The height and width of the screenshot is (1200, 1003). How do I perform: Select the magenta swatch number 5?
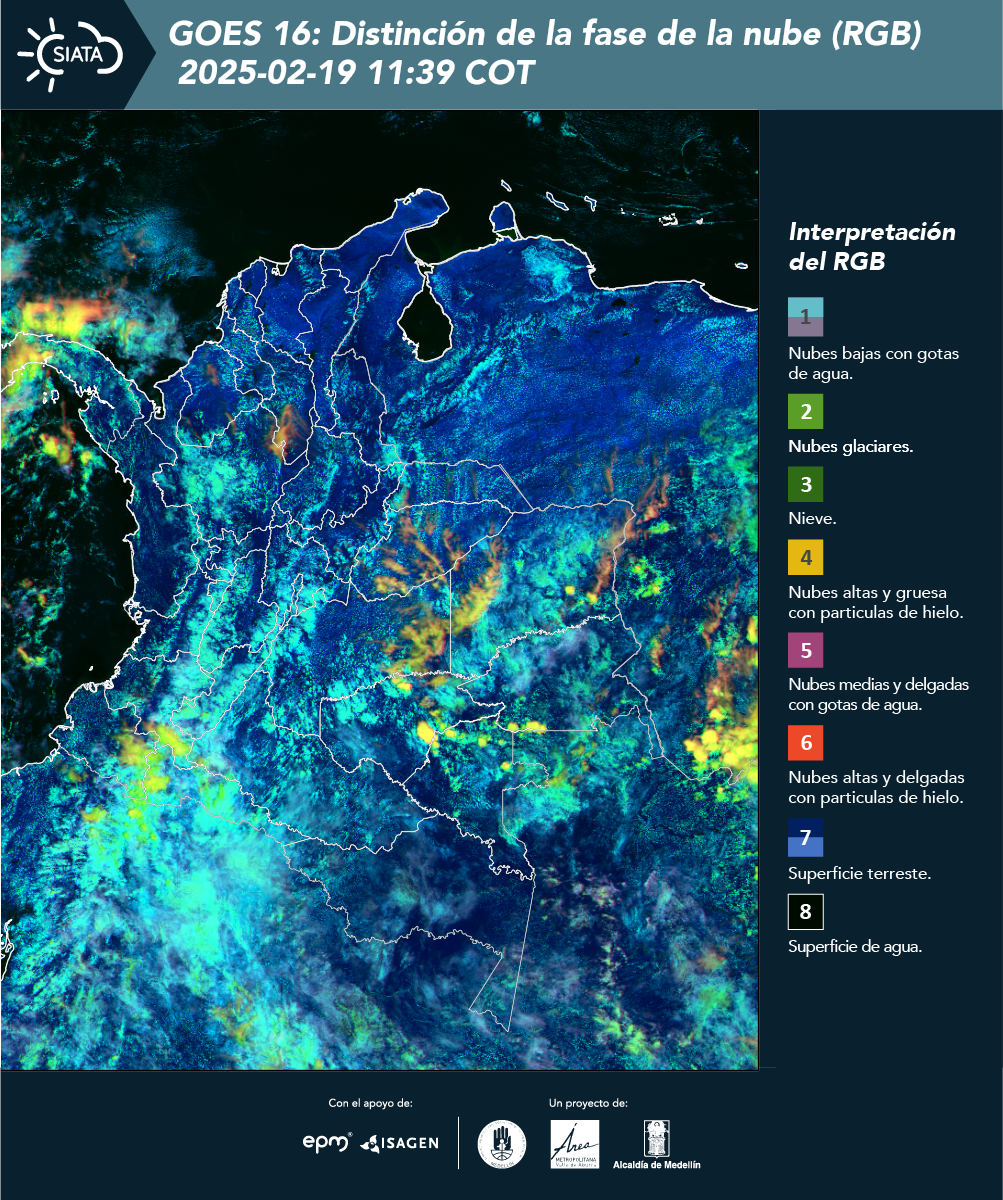(x=806, y=650)
